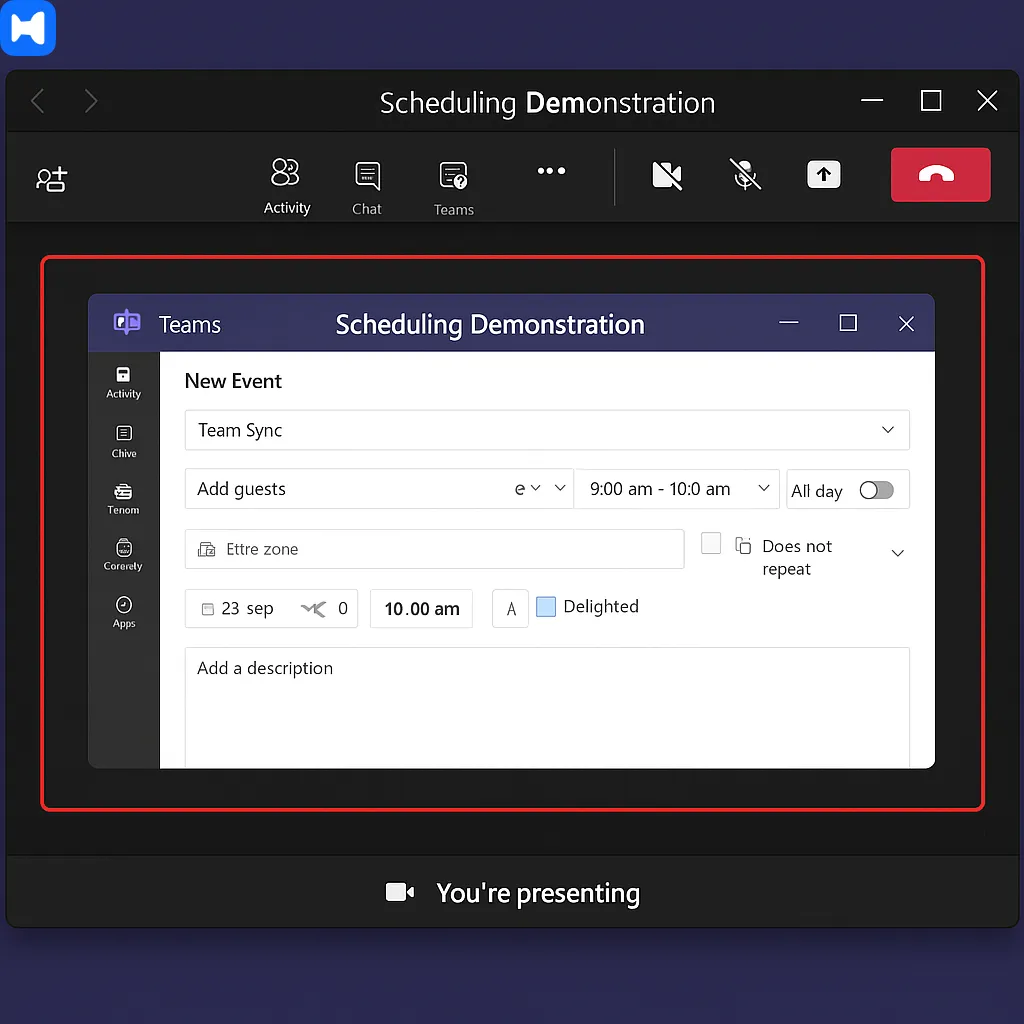Click the blue app logo at the top left
Screen dimensions: 1024x1024
[27, 27]
